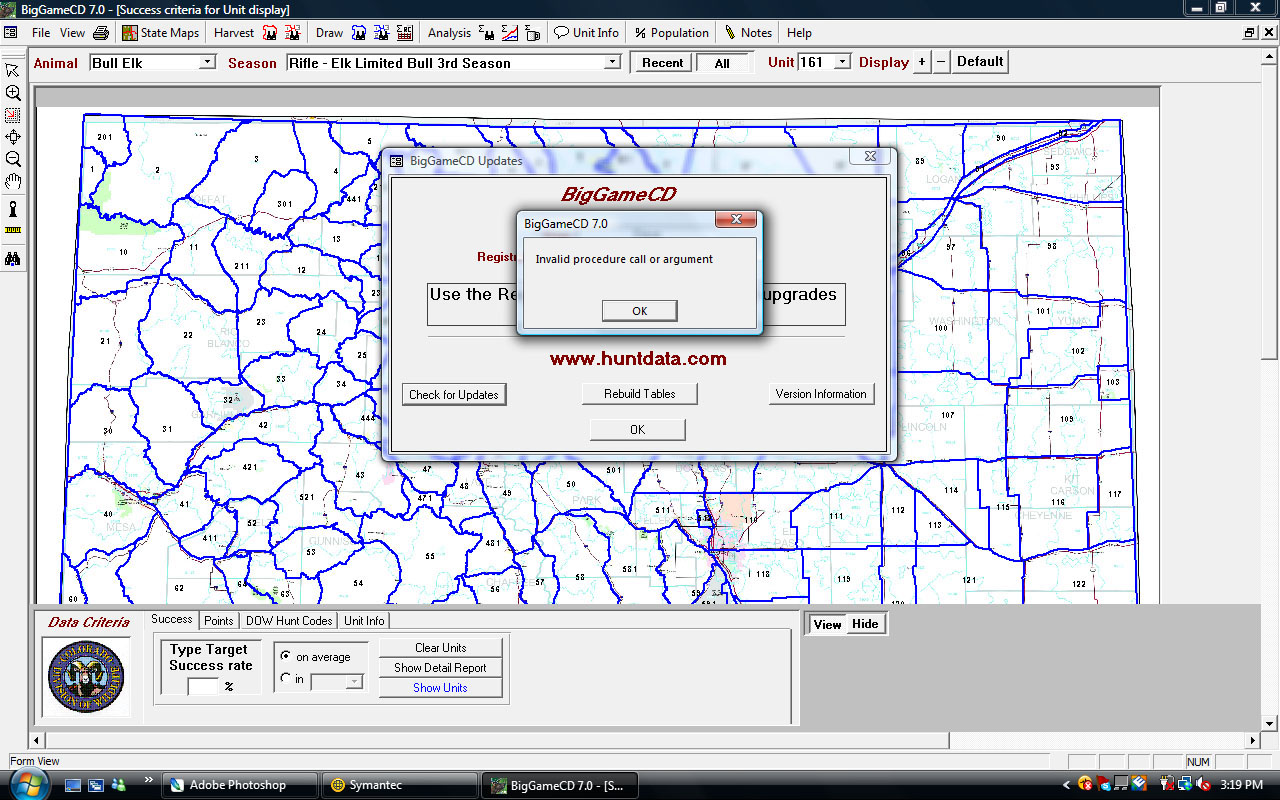Open www.huntdata.com link

click(638, 358)
